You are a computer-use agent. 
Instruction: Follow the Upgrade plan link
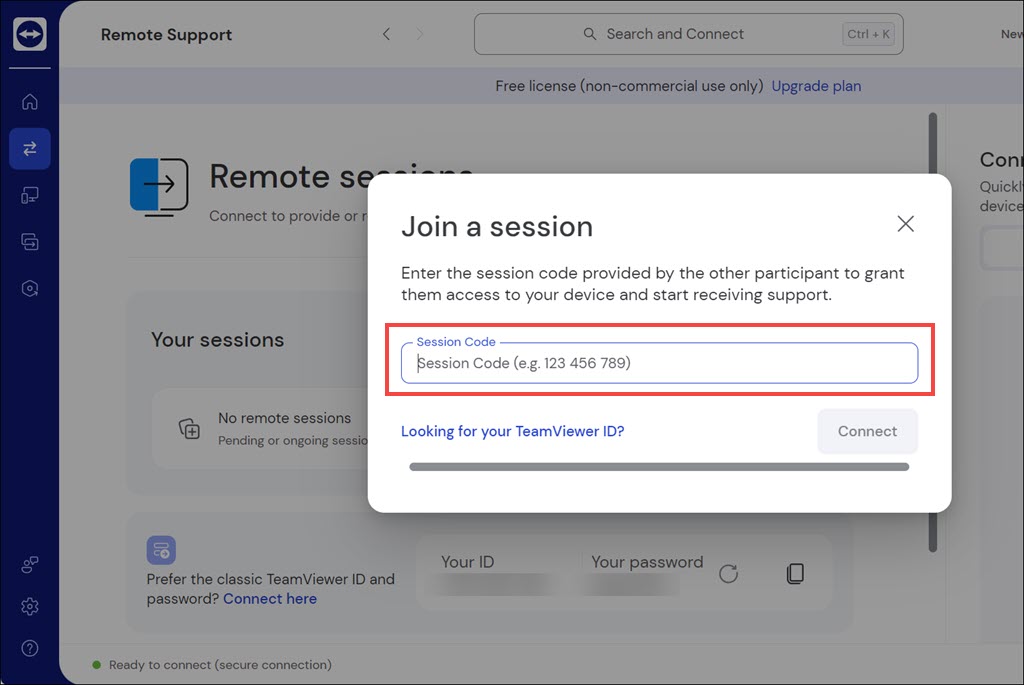coord(816,86)
